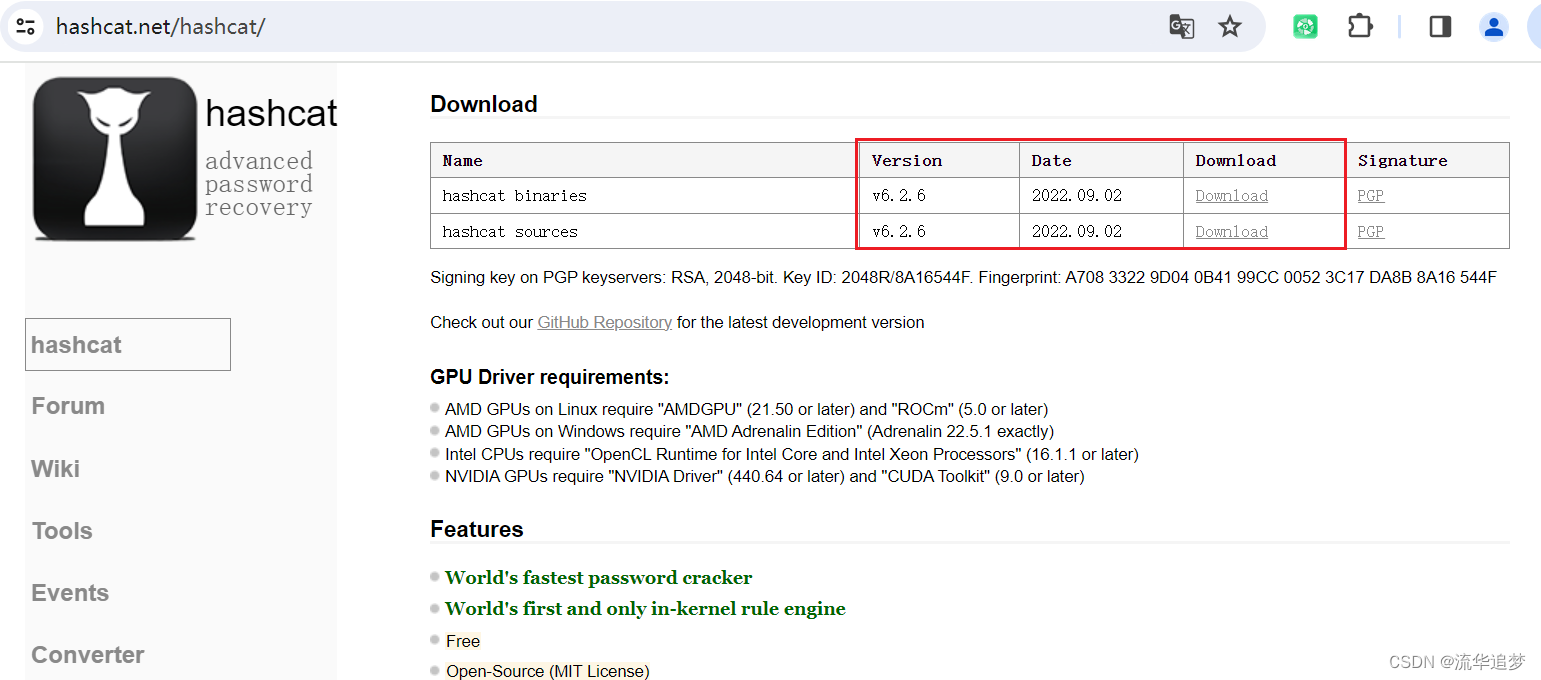Click the 'hashcat' title next to logo
Screen dimensions: 1541x680
tap(271, 113)
